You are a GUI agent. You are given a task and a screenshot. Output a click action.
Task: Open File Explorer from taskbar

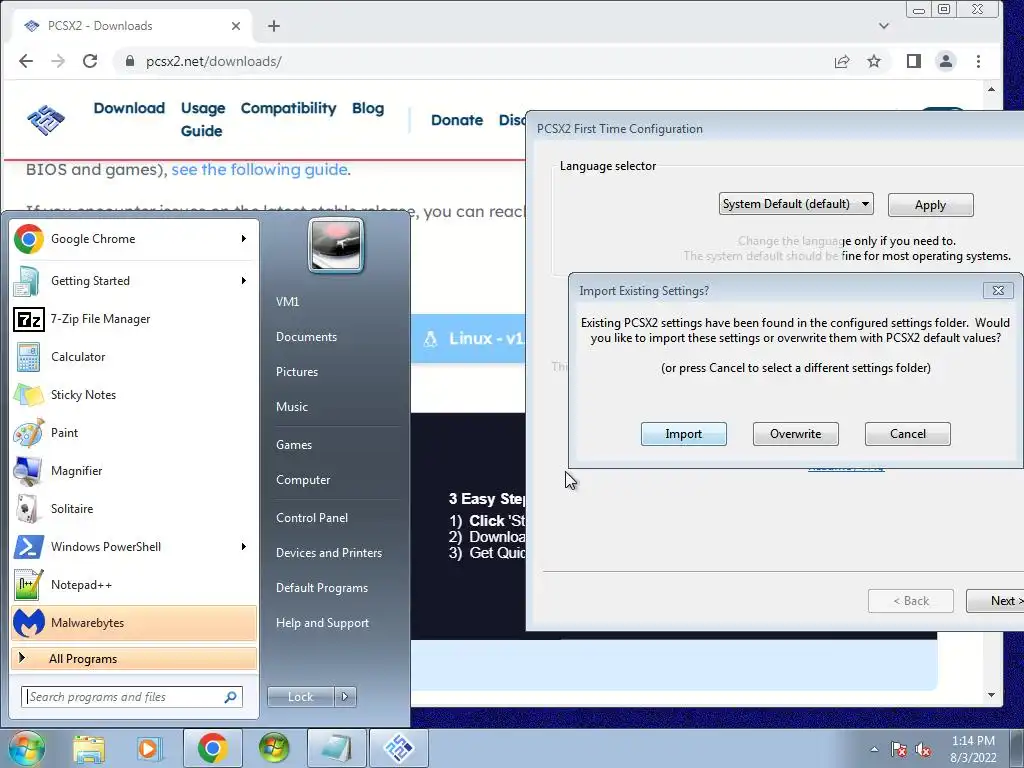89,749
